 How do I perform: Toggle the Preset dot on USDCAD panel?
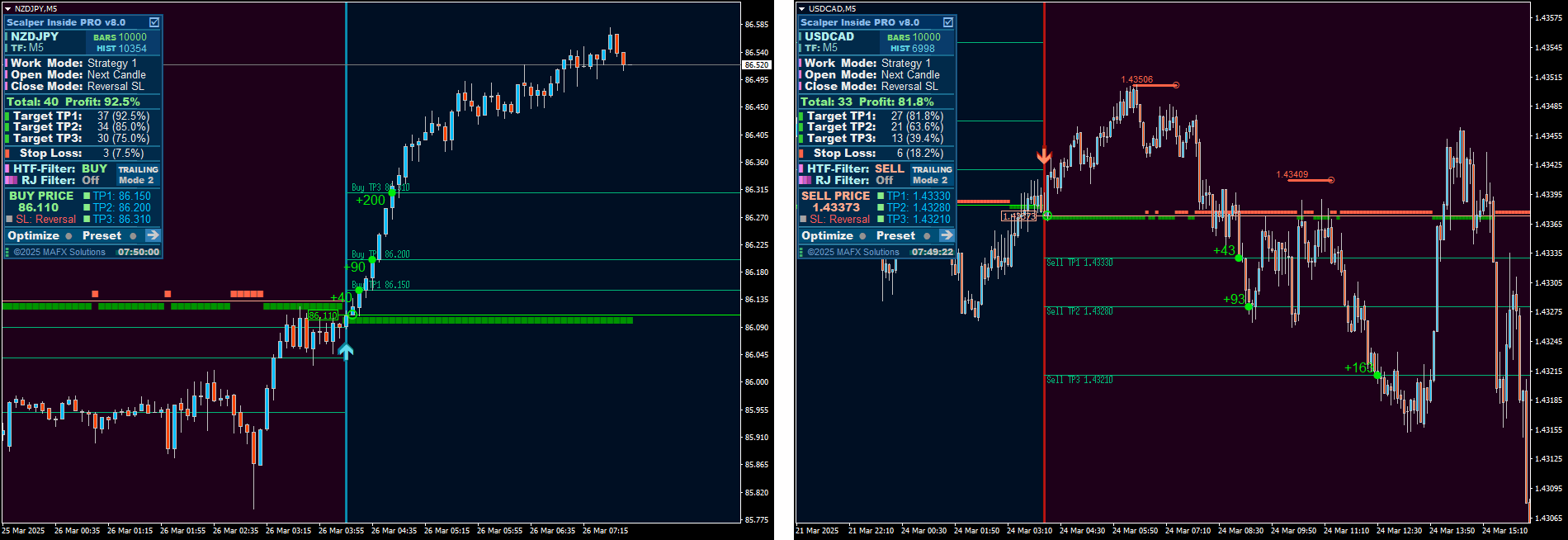(927, 236)
